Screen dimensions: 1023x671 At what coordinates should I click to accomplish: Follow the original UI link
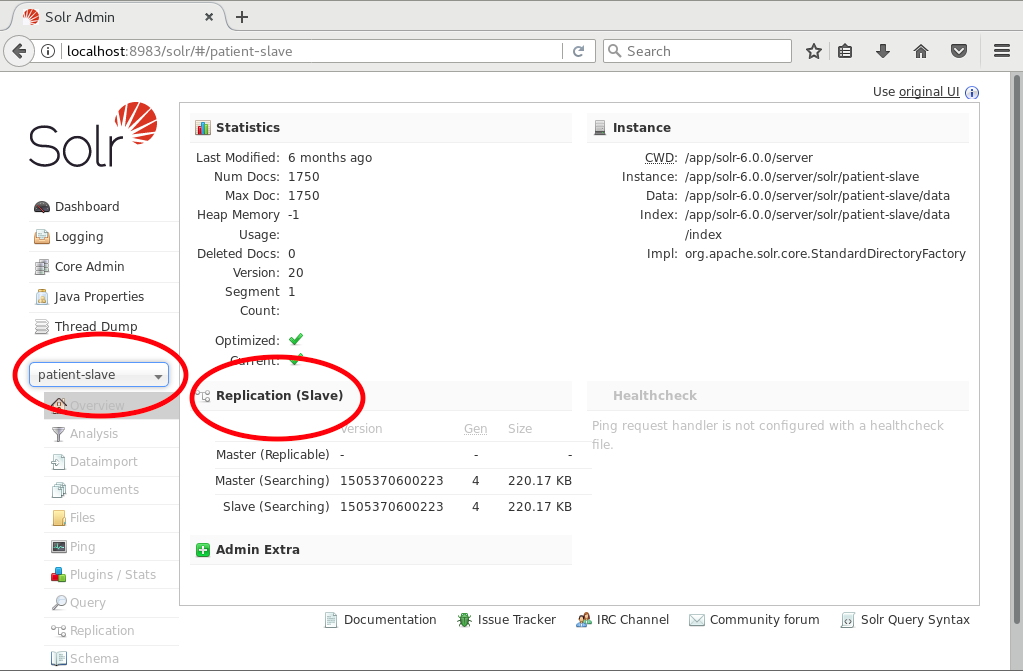(929, 91)
